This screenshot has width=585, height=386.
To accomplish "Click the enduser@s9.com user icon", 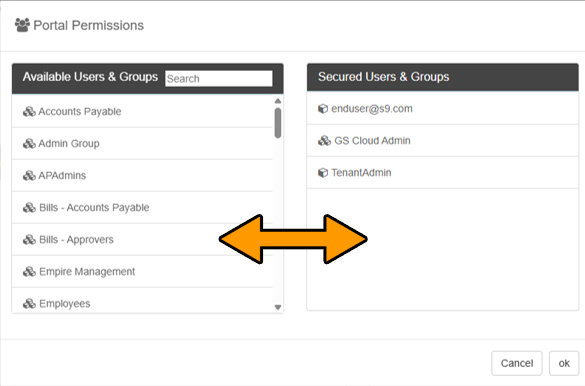I will point(323,109).
